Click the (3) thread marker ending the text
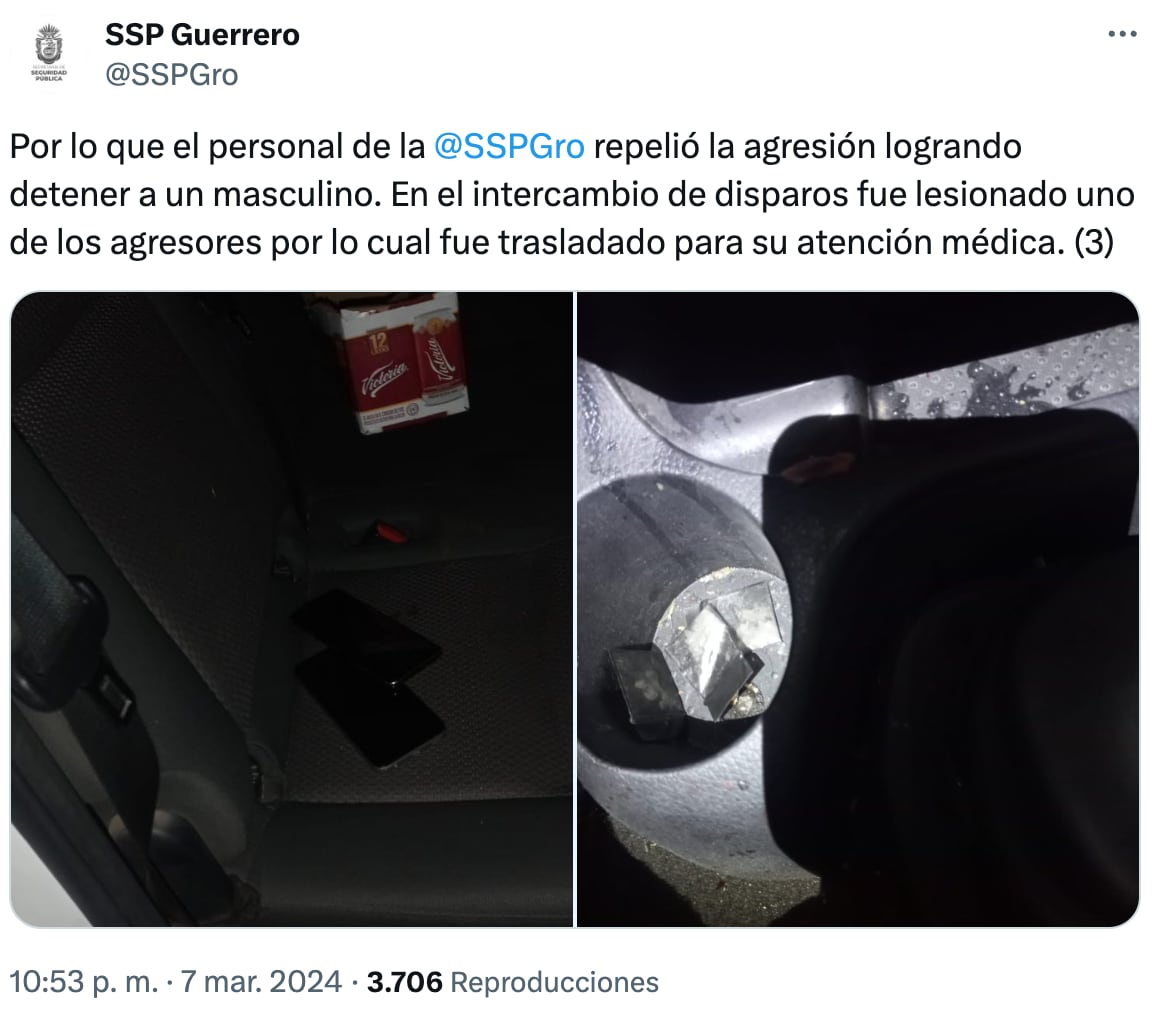The width and height of the screenshot is (1172, 1014). (1094, 243)
